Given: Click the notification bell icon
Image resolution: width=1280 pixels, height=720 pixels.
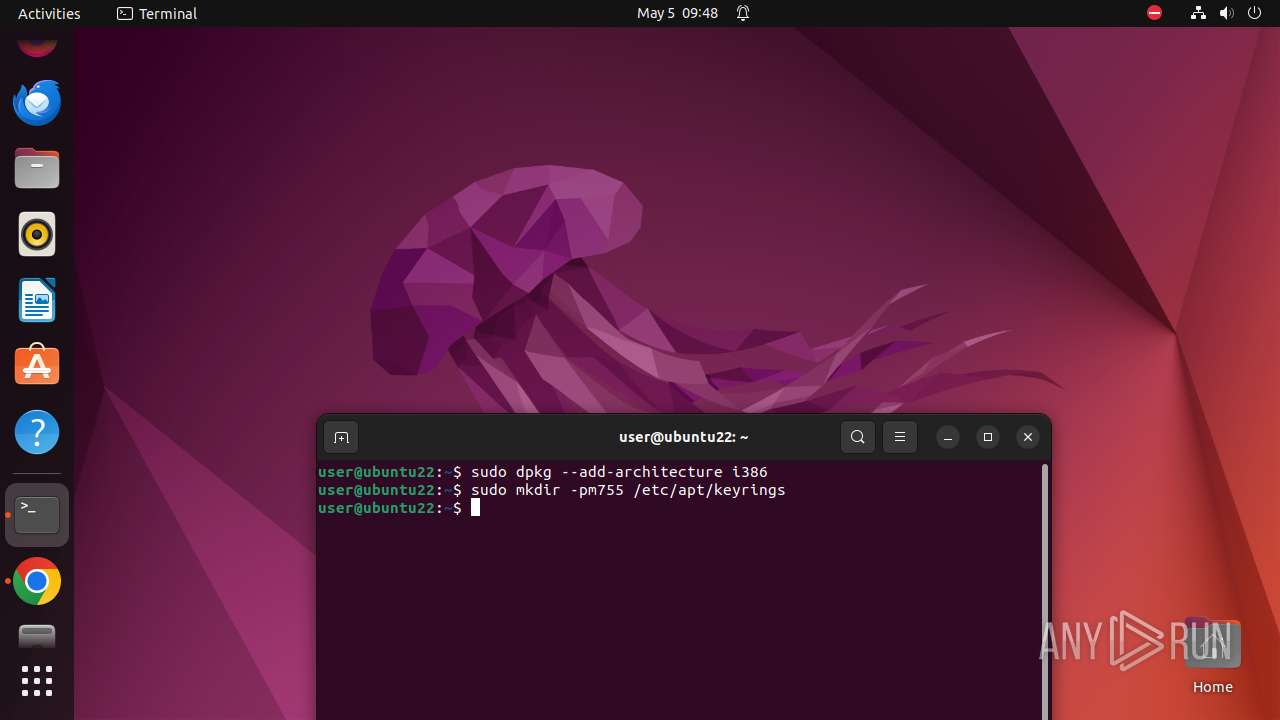Looking at the screenshot, I should pos(743,13).
